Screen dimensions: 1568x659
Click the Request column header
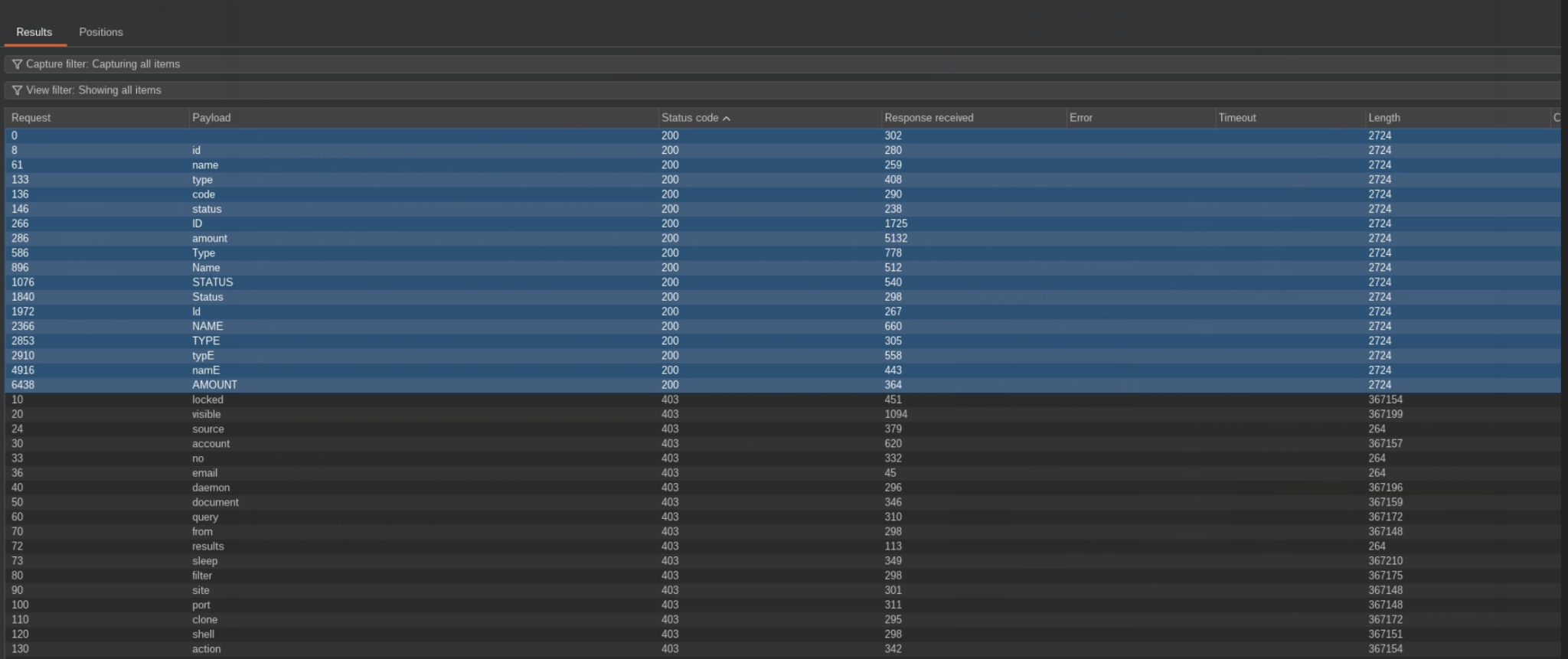pyautogui.click(x=31, y=118)
